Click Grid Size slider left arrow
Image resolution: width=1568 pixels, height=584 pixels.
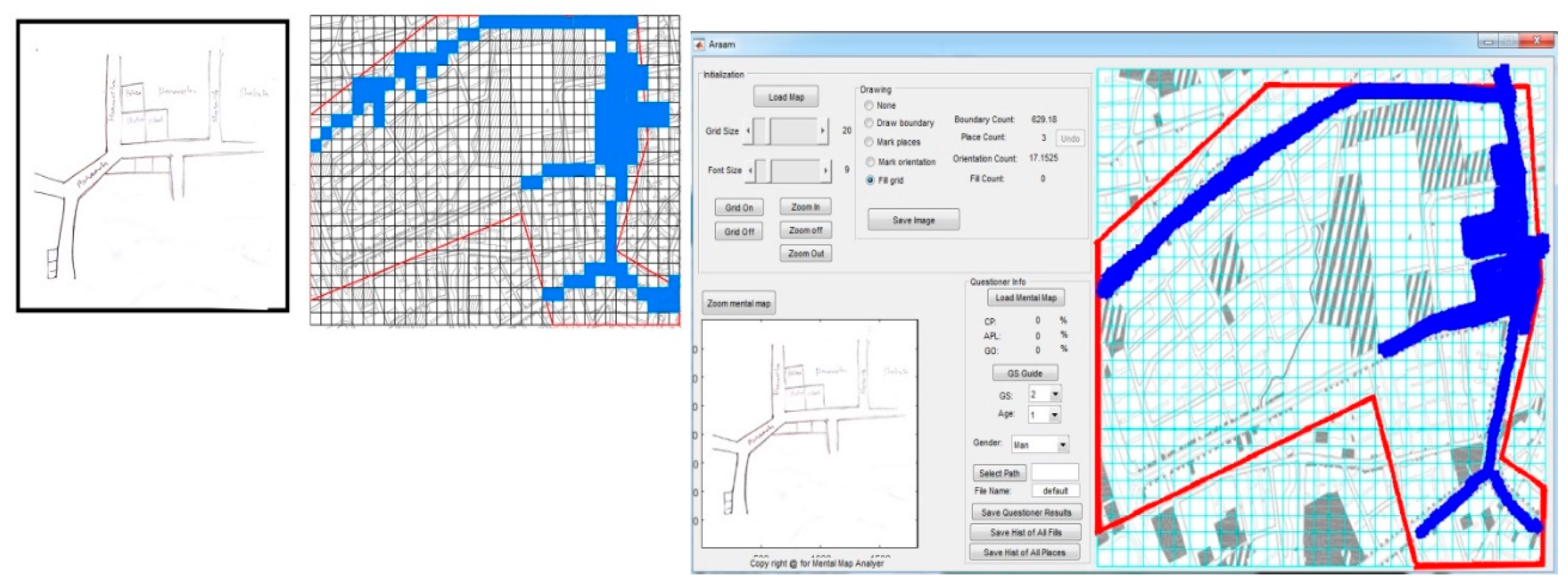click(x=748, y=131)
